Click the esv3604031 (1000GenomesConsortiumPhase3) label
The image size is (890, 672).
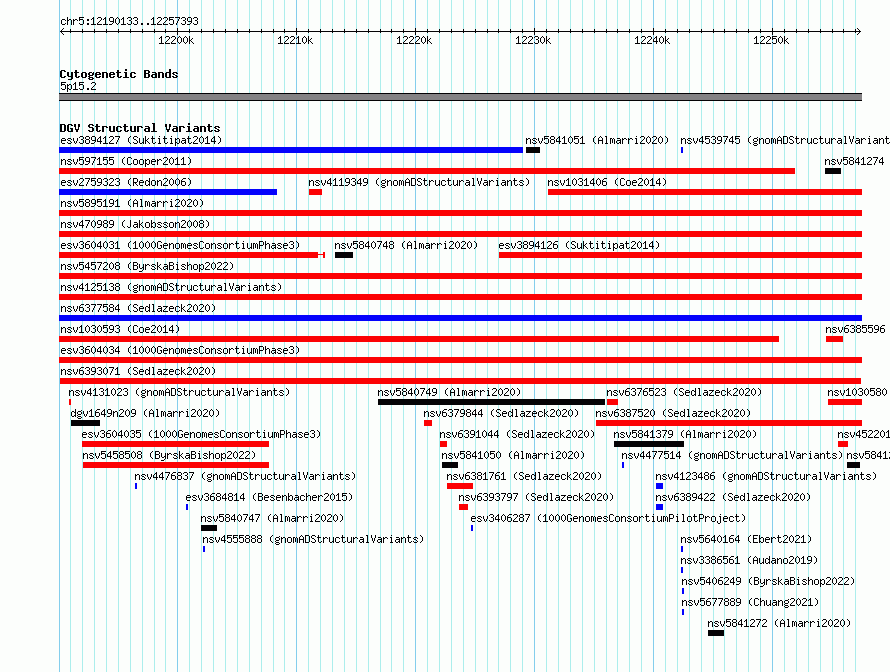coord(180,245)
